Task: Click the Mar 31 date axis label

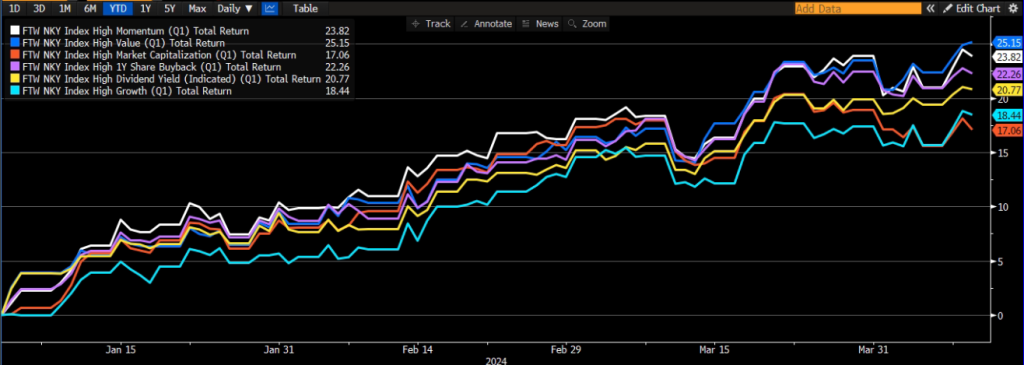Action: [874, 349]
